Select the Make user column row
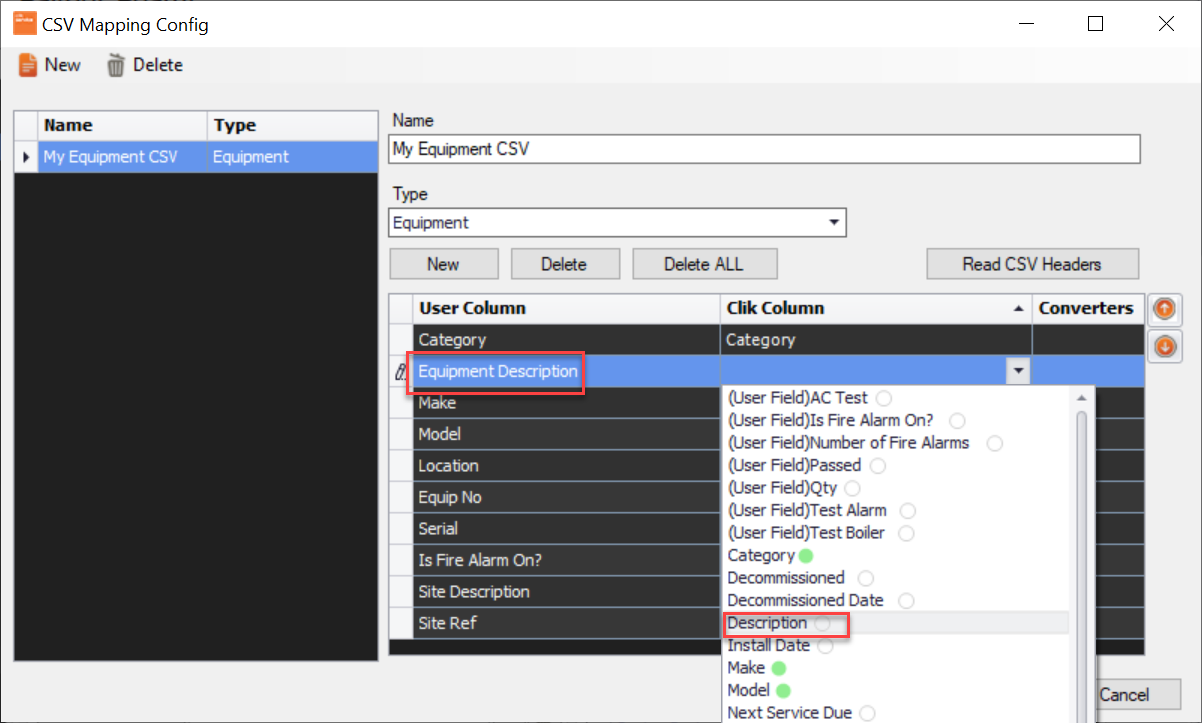 click(x=566, y=403)
